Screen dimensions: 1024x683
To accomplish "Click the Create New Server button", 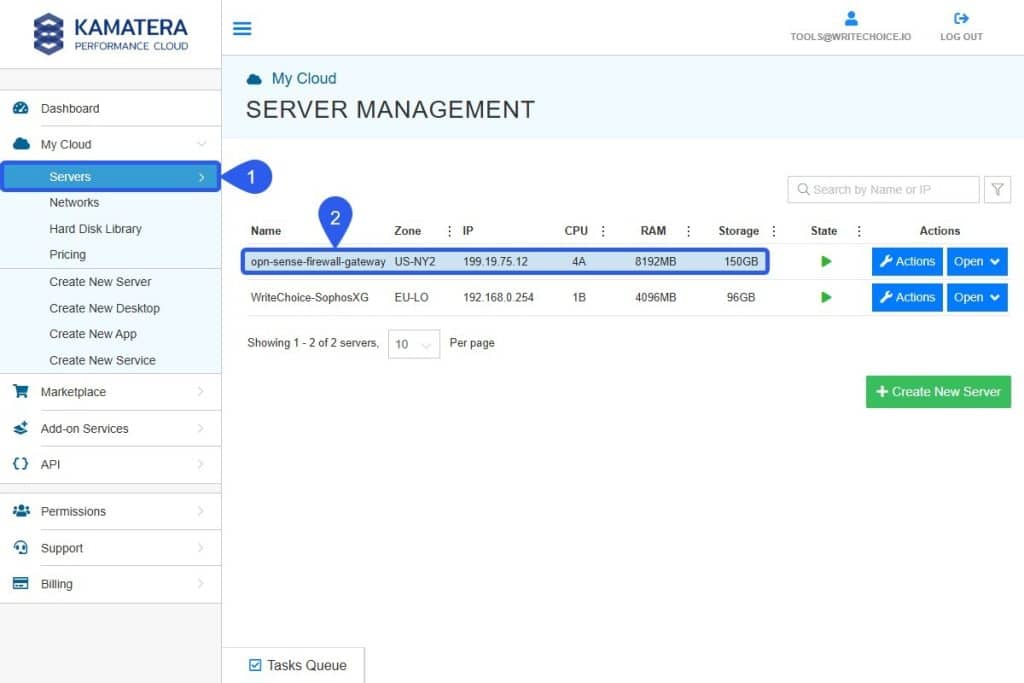I will [x=938, y=392].
